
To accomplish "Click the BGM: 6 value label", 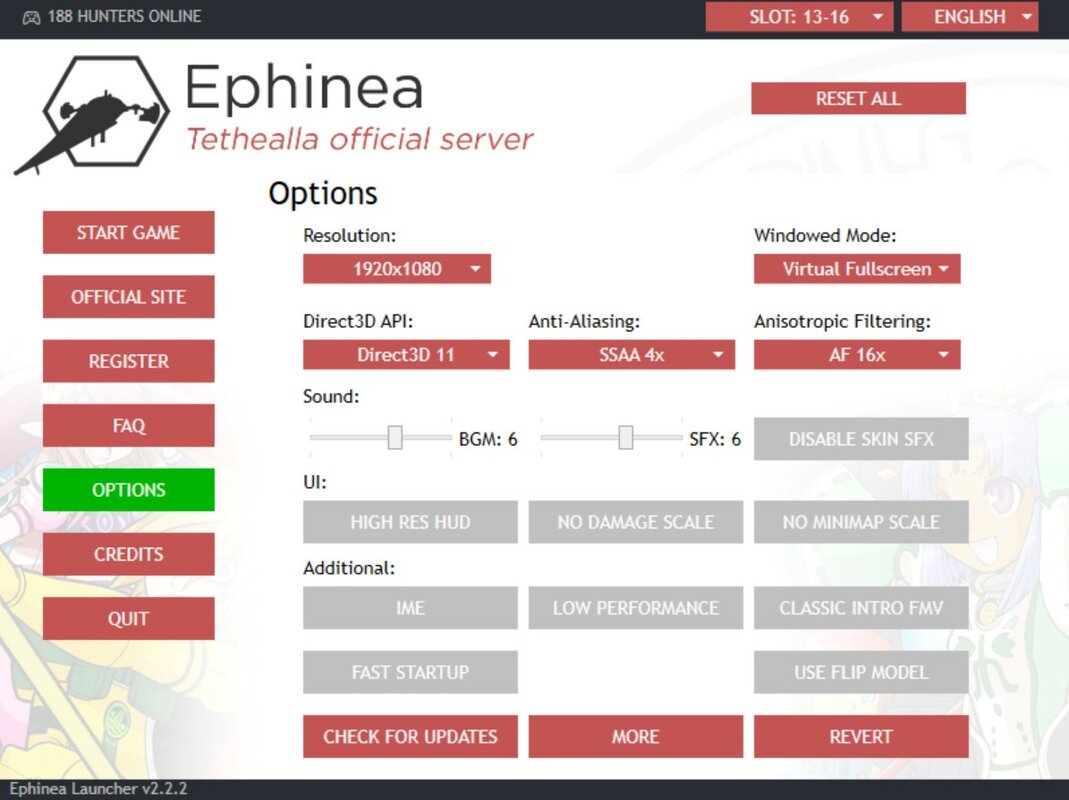I will (488, 439).
